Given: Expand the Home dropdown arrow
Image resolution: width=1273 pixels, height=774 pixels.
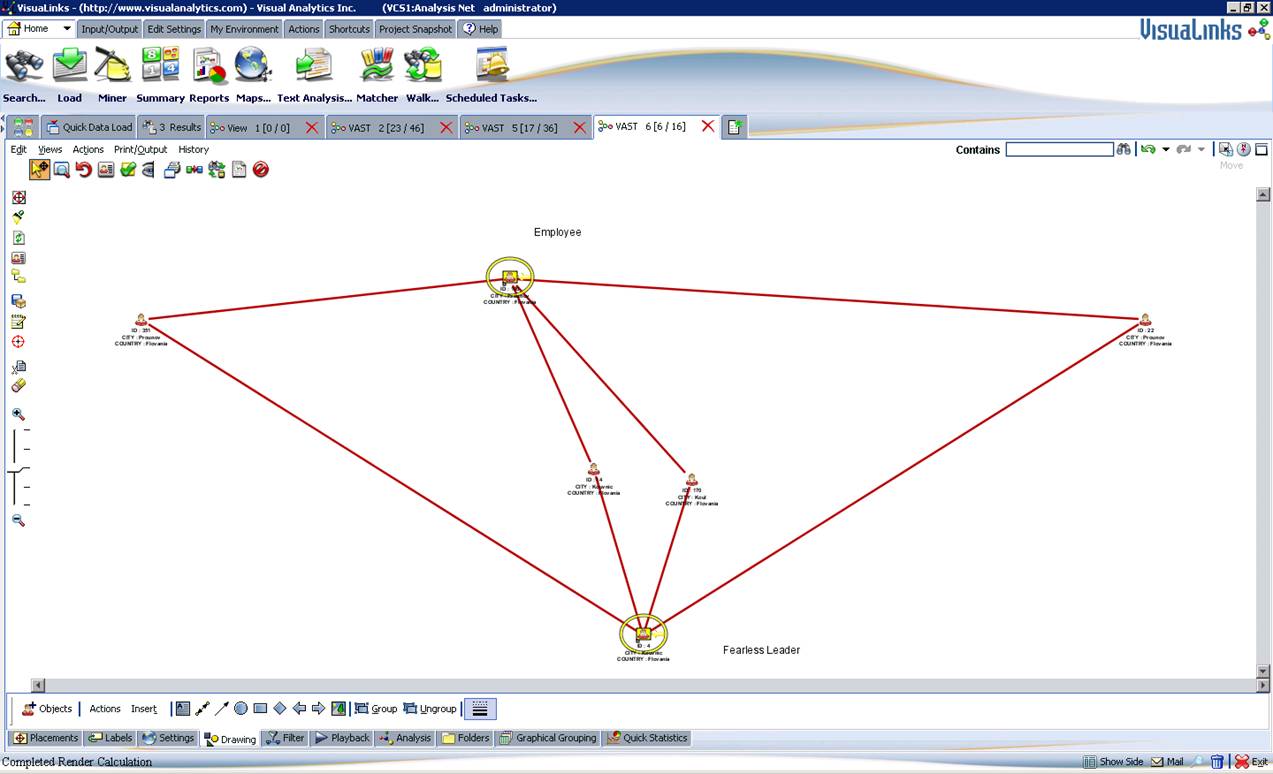Looking at the screenshot, I should (67, 29).
